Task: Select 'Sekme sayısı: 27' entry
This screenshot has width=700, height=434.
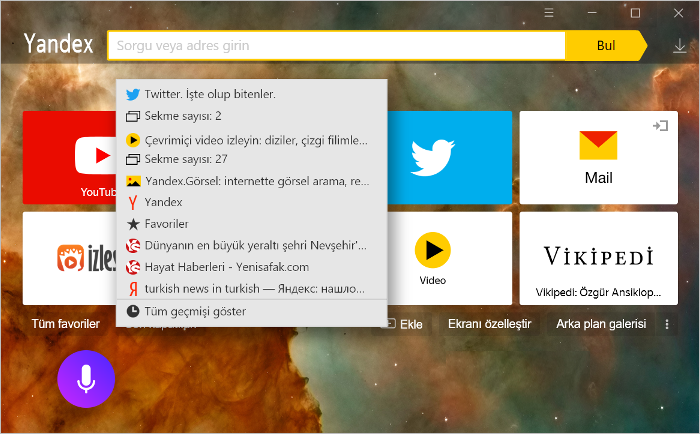Action: pos(251,159)
